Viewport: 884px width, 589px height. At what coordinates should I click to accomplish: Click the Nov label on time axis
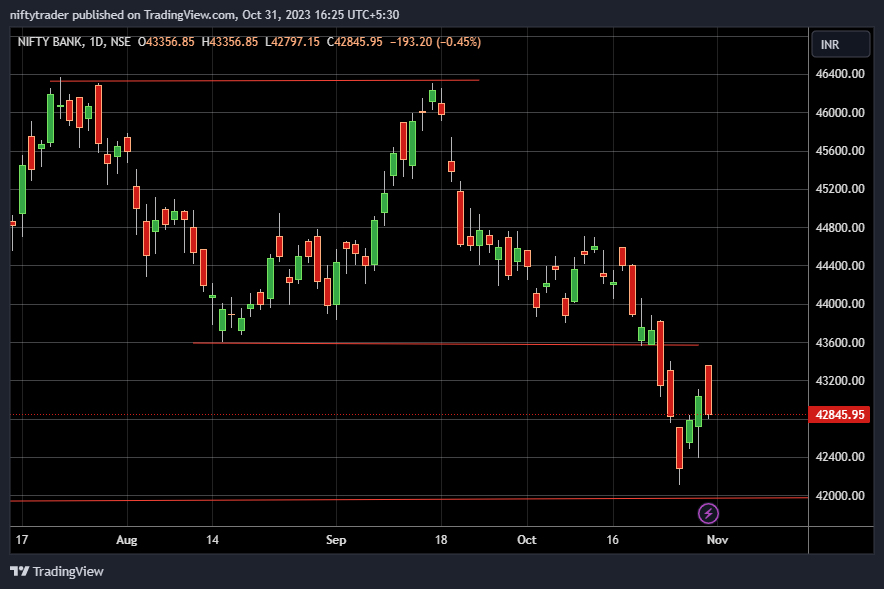[717, 540]
